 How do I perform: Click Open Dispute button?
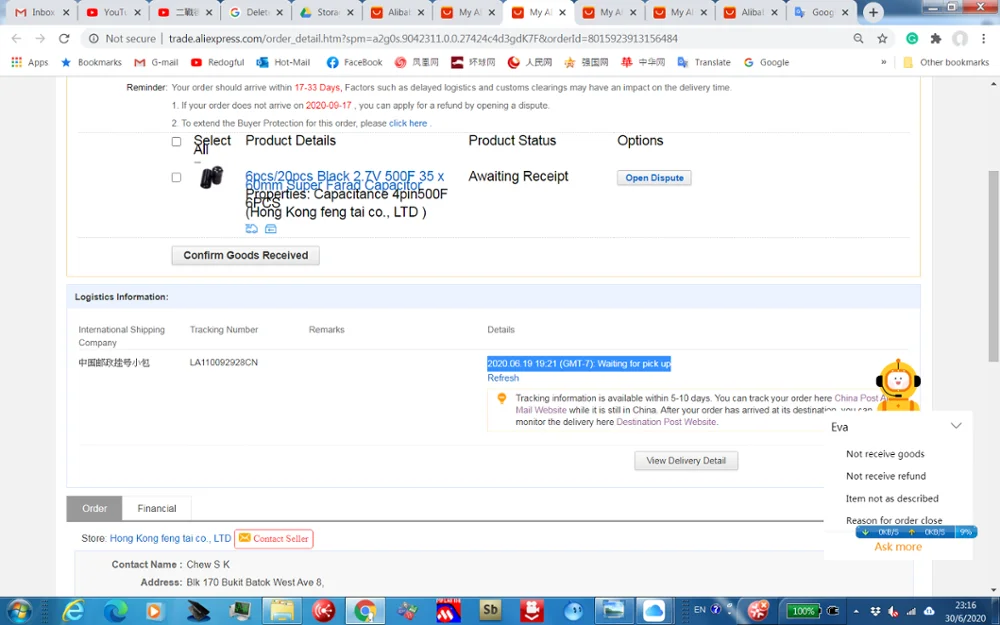(x=654, y=178)
